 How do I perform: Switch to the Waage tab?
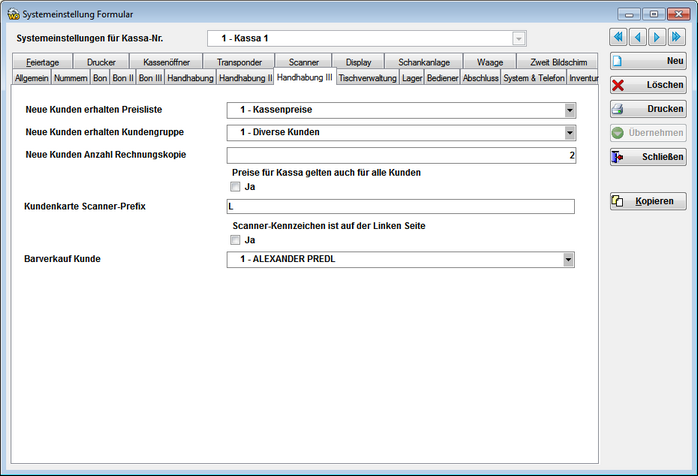tap(490, 62)
